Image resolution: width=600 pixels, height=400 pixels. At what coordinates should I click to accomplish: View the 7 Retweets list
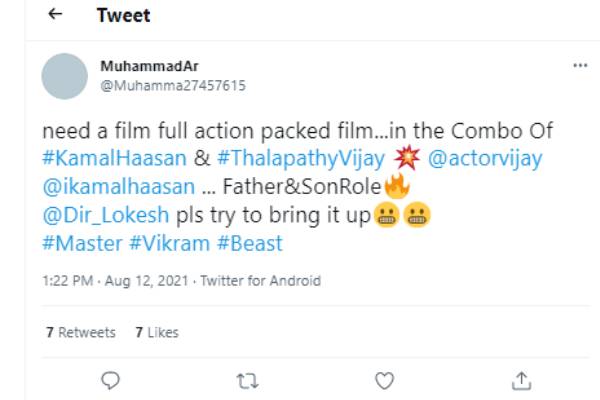tap(80, 332)
